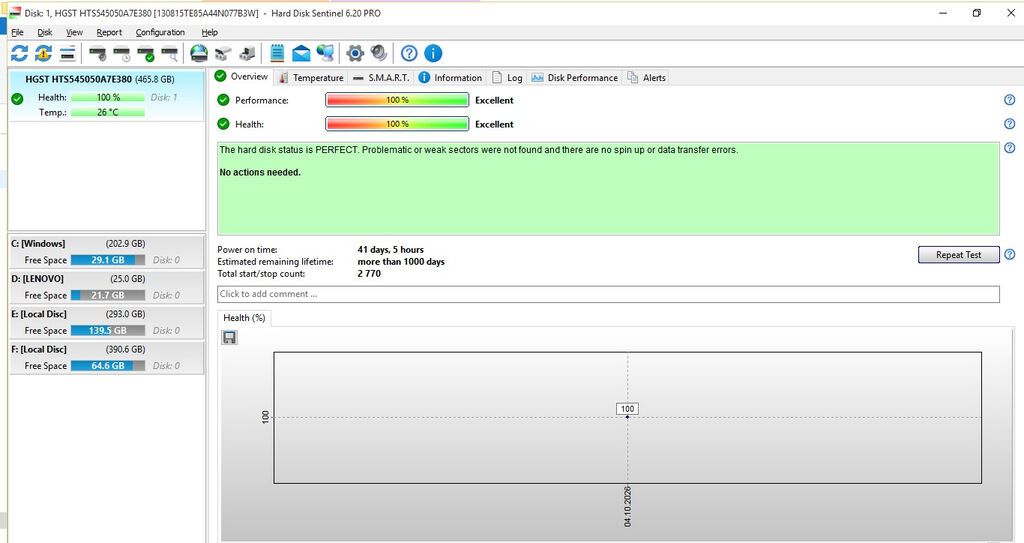Image resolution: width=1024 pixels, height=543 pixels.
Task: Select the E: [Local Disc] partition
Action: coord(106,322)
